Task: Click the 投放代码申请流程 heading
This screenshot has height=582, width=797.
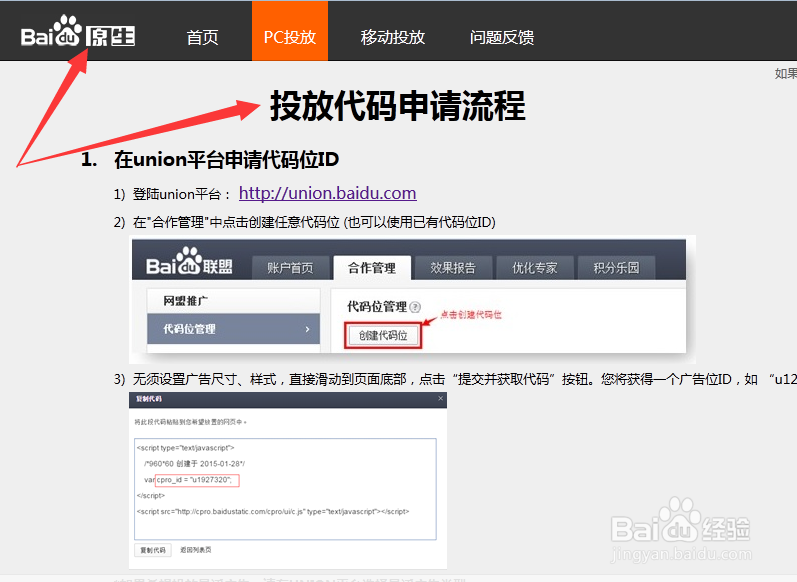Action: [x=397, y=106]
